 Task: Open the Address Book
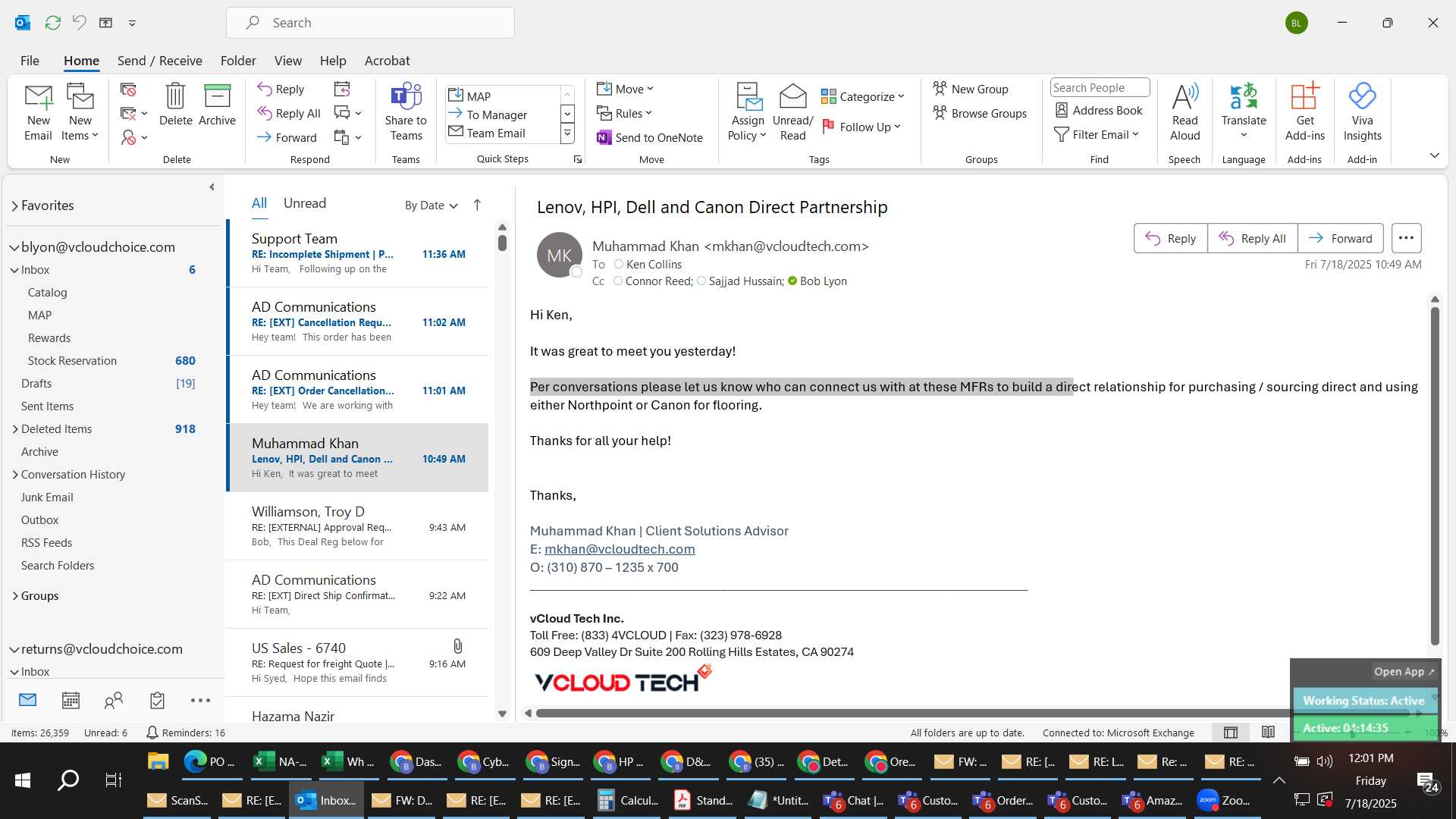[1099, 110]
